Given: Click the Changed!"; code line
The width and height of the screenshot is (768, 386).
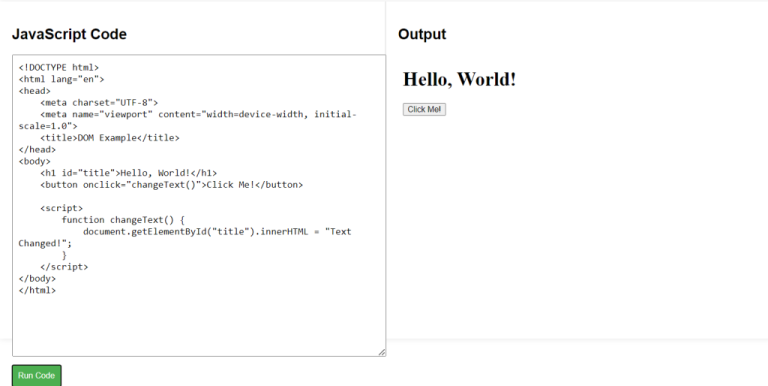Looking at the screenshot, I should point(45,243).
